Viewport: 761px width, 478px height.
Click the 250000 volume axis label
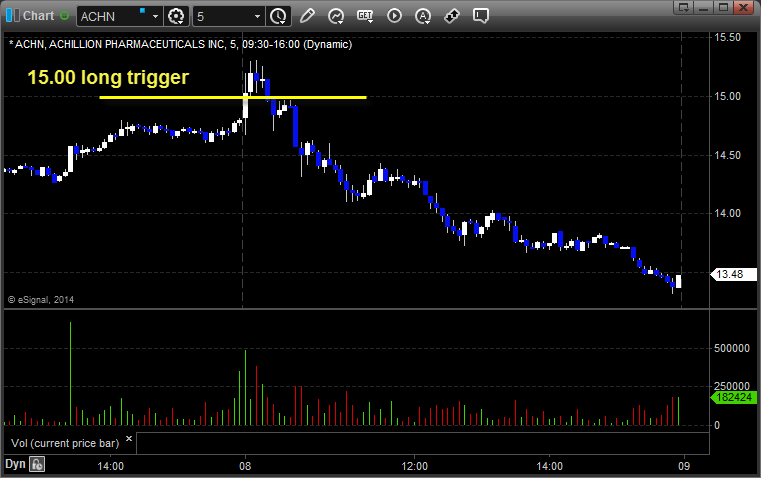coord(732,386)
